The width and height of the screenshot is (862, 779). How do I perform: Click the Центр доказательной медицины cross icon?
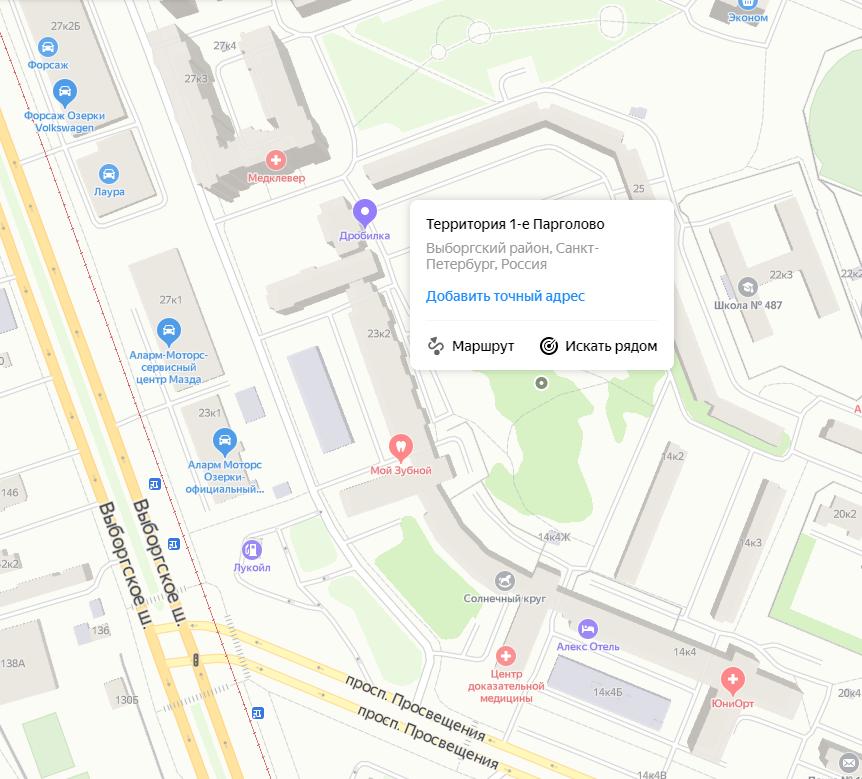[505, 656]
